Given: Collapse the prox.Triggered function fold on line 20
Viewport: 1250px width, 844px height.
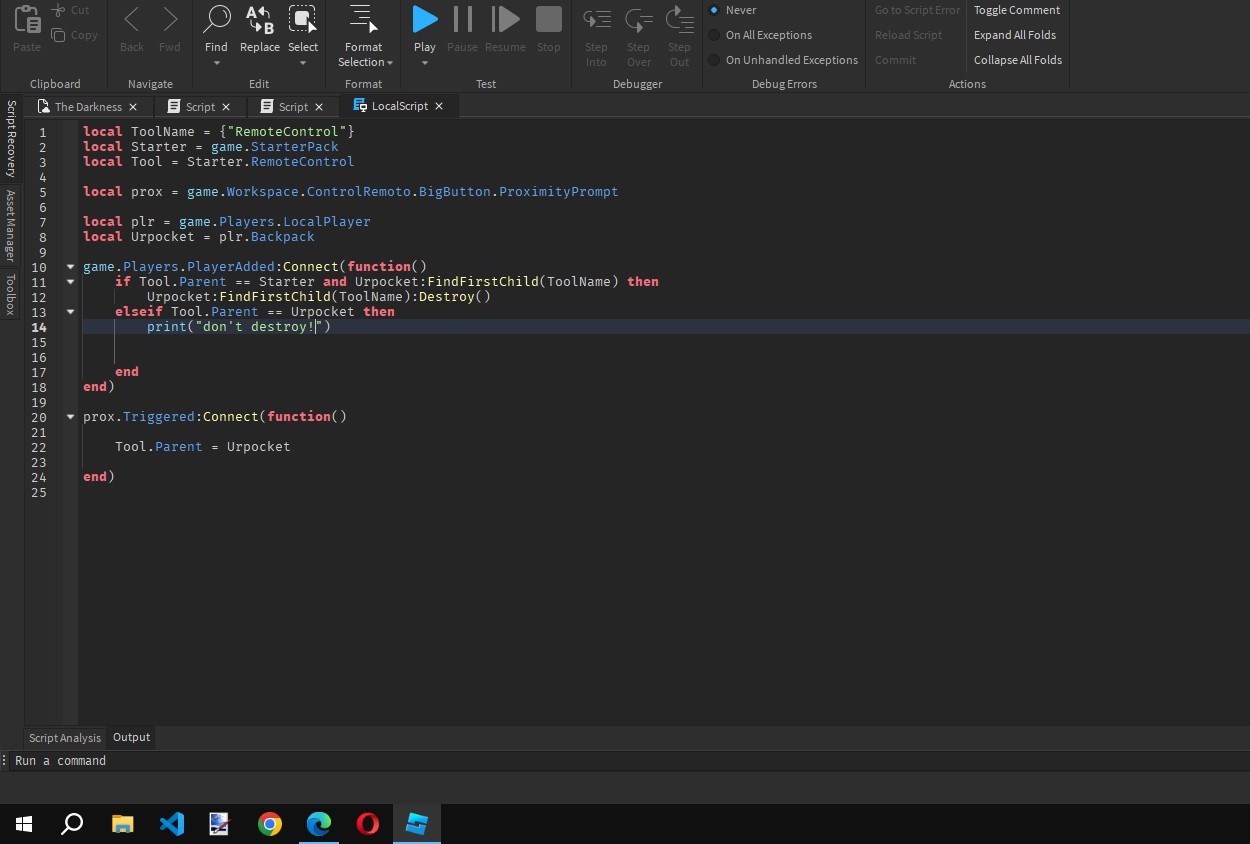Looking at the screenshot, I should (x=69, y=416).
